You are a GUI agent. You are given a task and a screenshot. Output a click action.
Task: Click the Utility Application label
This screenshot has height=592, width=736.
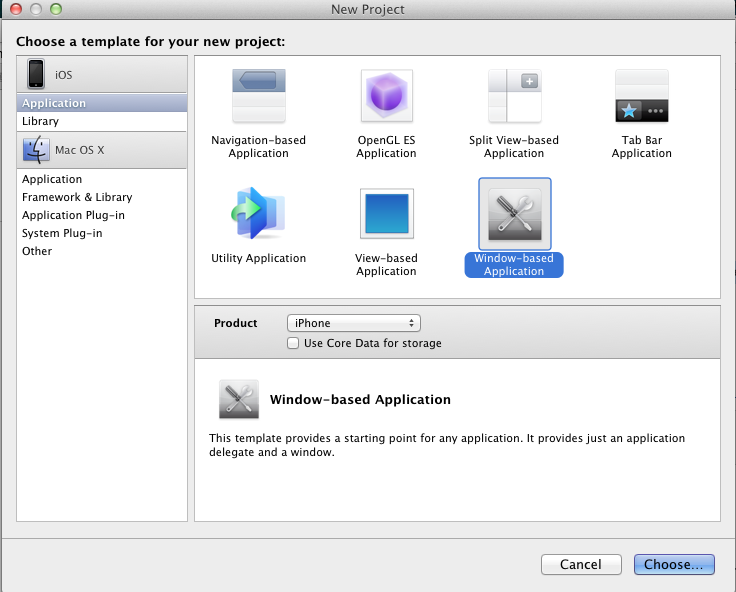click(x=259, y=258)
